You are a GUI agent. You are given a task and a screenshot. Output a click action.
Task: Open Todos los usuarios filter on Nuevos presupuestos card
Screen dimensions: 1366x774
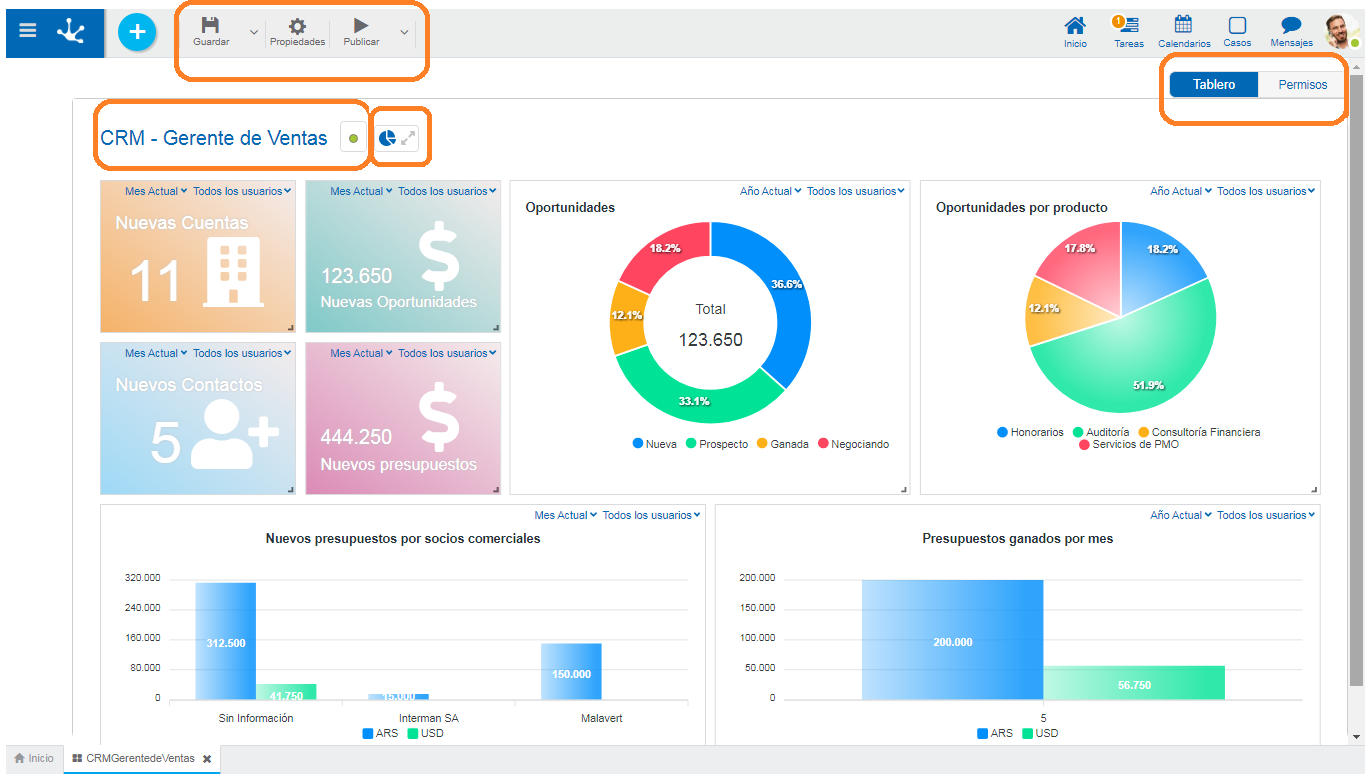pyautogui.click(x=448, y=353)
